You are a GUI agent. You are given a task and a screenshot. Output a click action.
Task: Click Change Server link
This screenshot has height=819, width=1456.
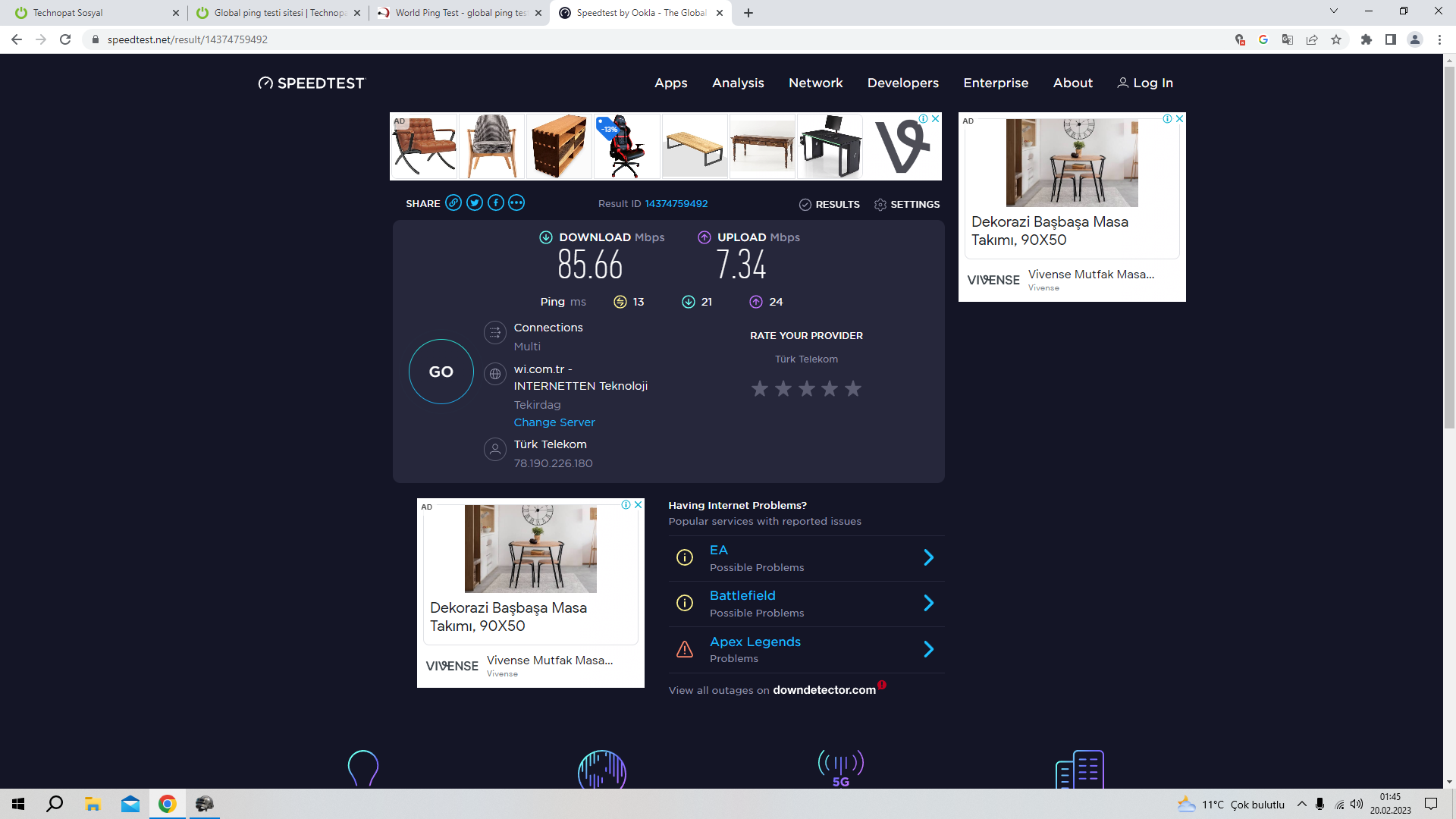click(554, 422)
